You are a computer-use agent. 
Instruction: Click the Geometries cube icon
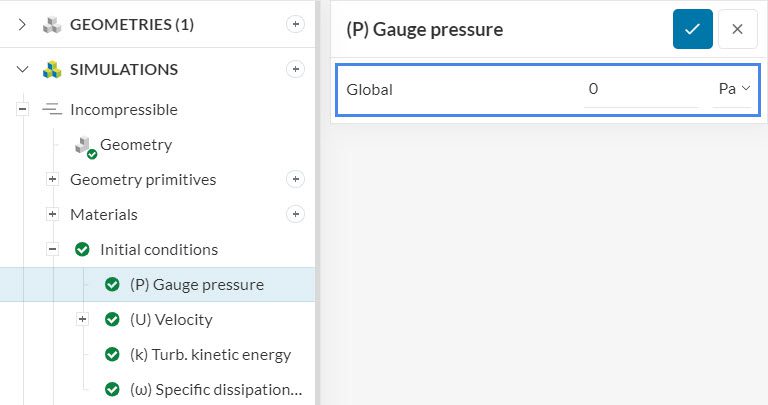point(52,24)
